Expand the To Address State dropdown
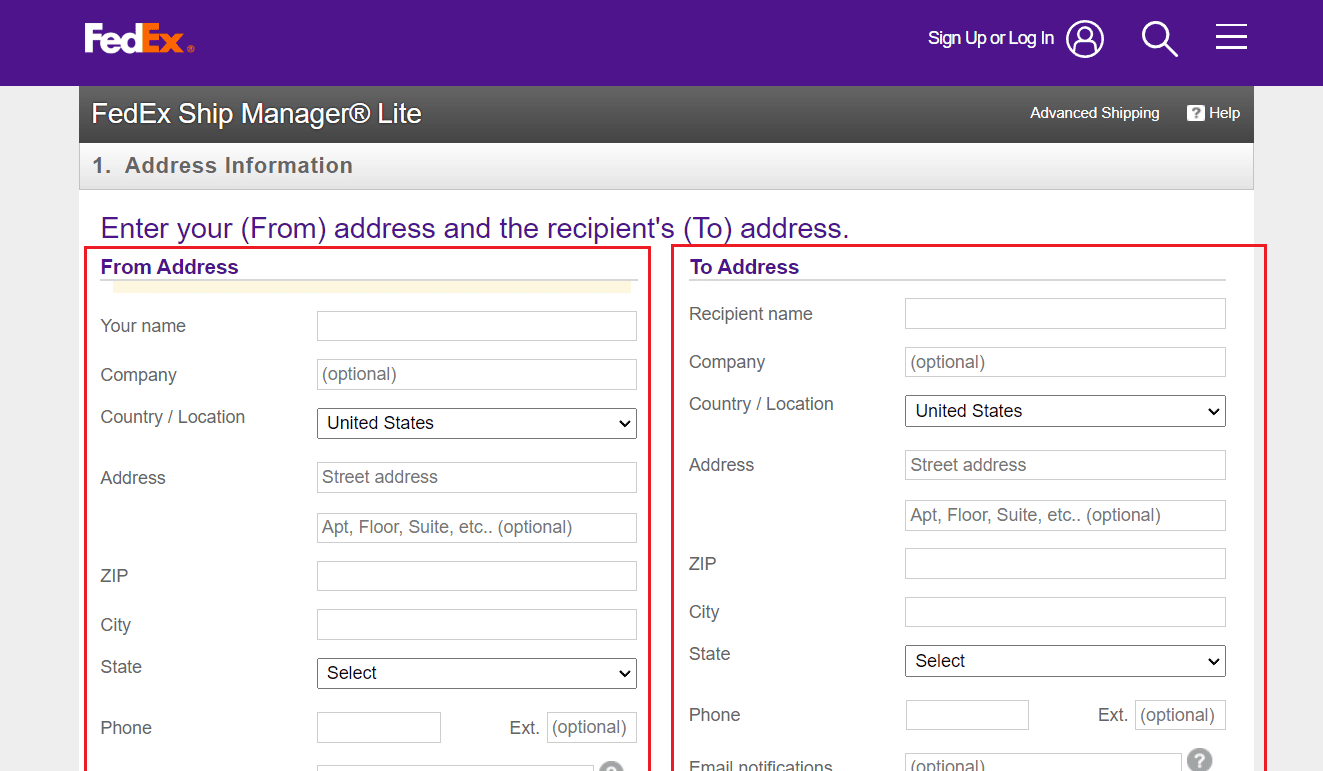The image size is (1323, 771). click(x=1065, y=661)
